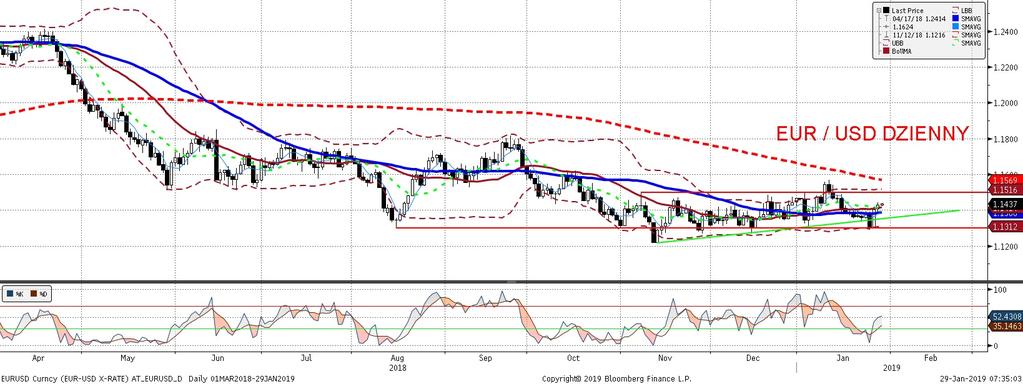The image size is (1023, 384).
Task: Select the red dashed SMAVG icon
Action: pos(955,35)
